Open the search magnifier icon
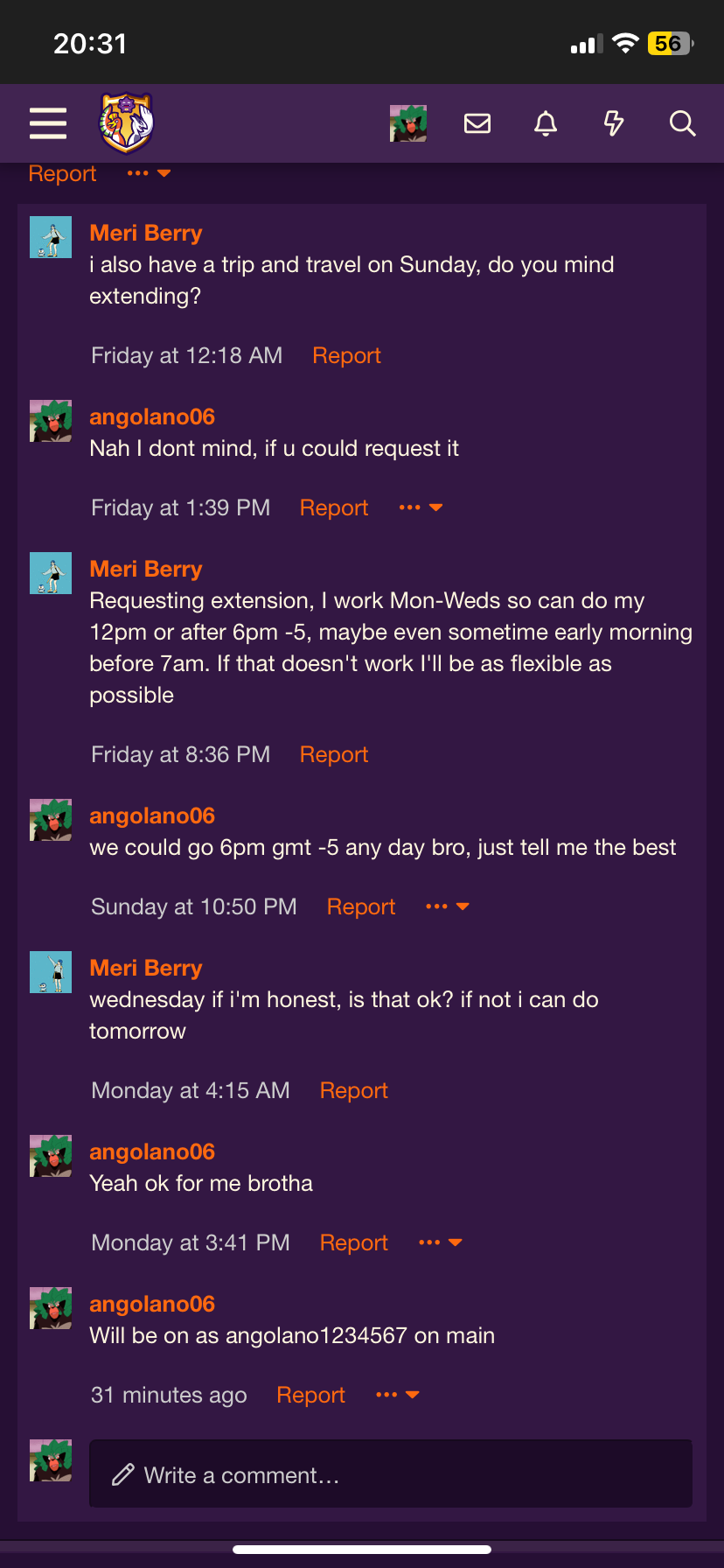Viewport: 724px width, 1568px height. point(682,123)
